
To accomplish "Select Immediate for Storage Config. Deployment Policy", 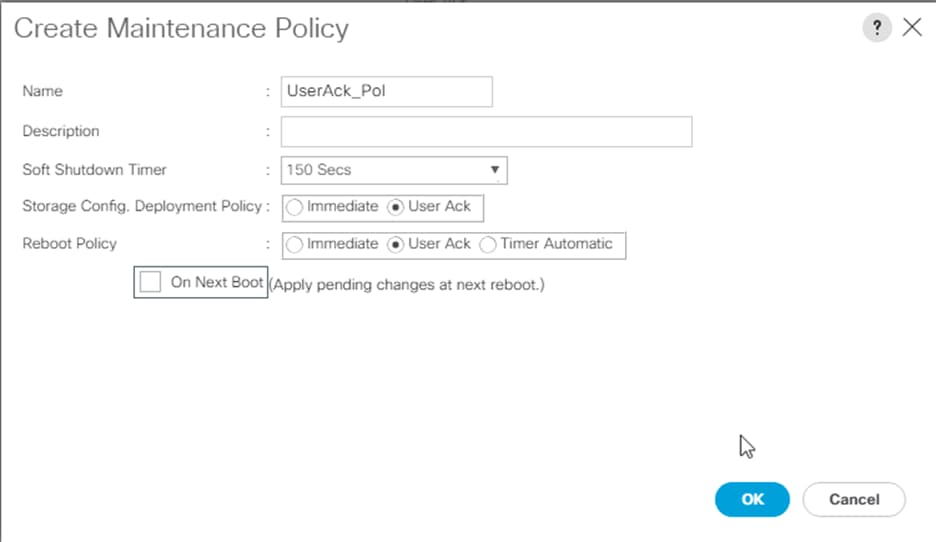I will coord(294,207).
